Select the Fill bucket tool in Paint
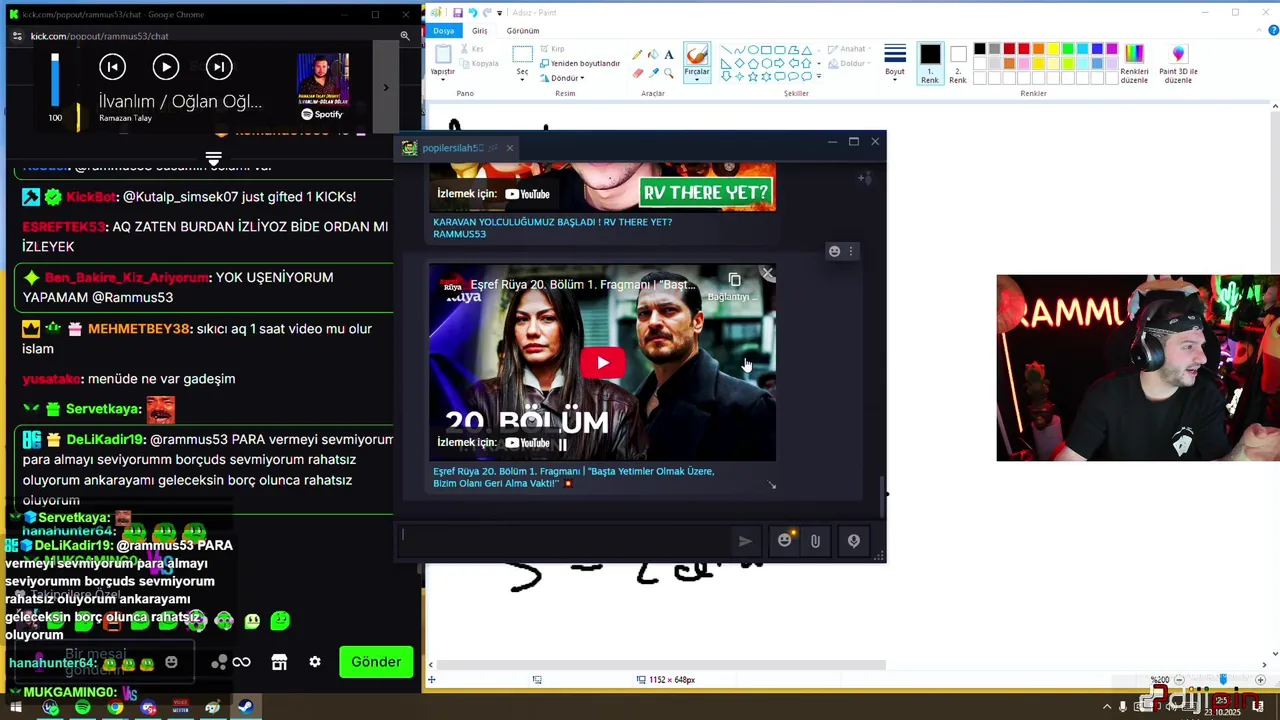 653,55
